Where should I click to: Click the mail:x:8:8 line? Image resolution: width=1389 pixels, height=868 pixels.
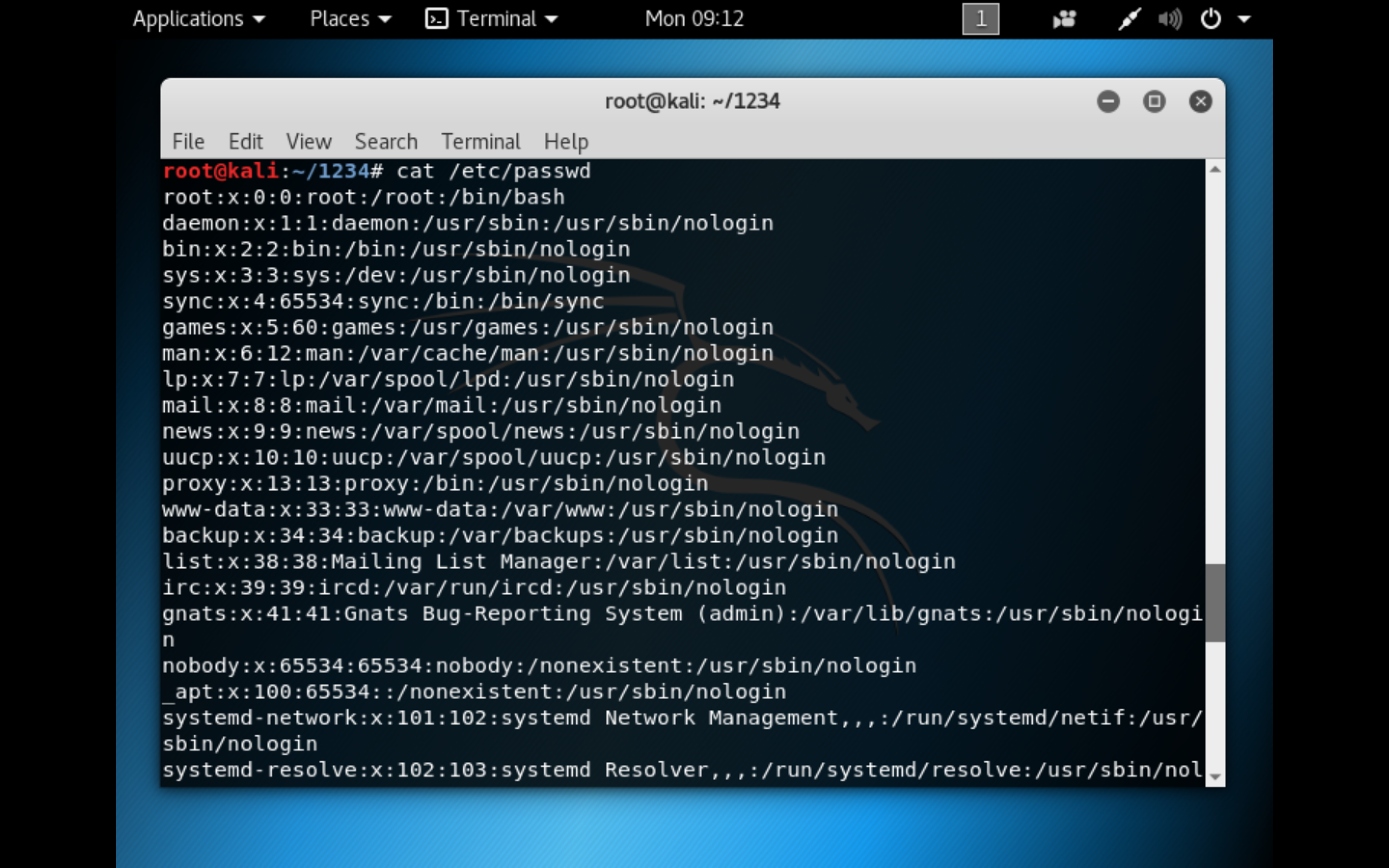(442, 406)
